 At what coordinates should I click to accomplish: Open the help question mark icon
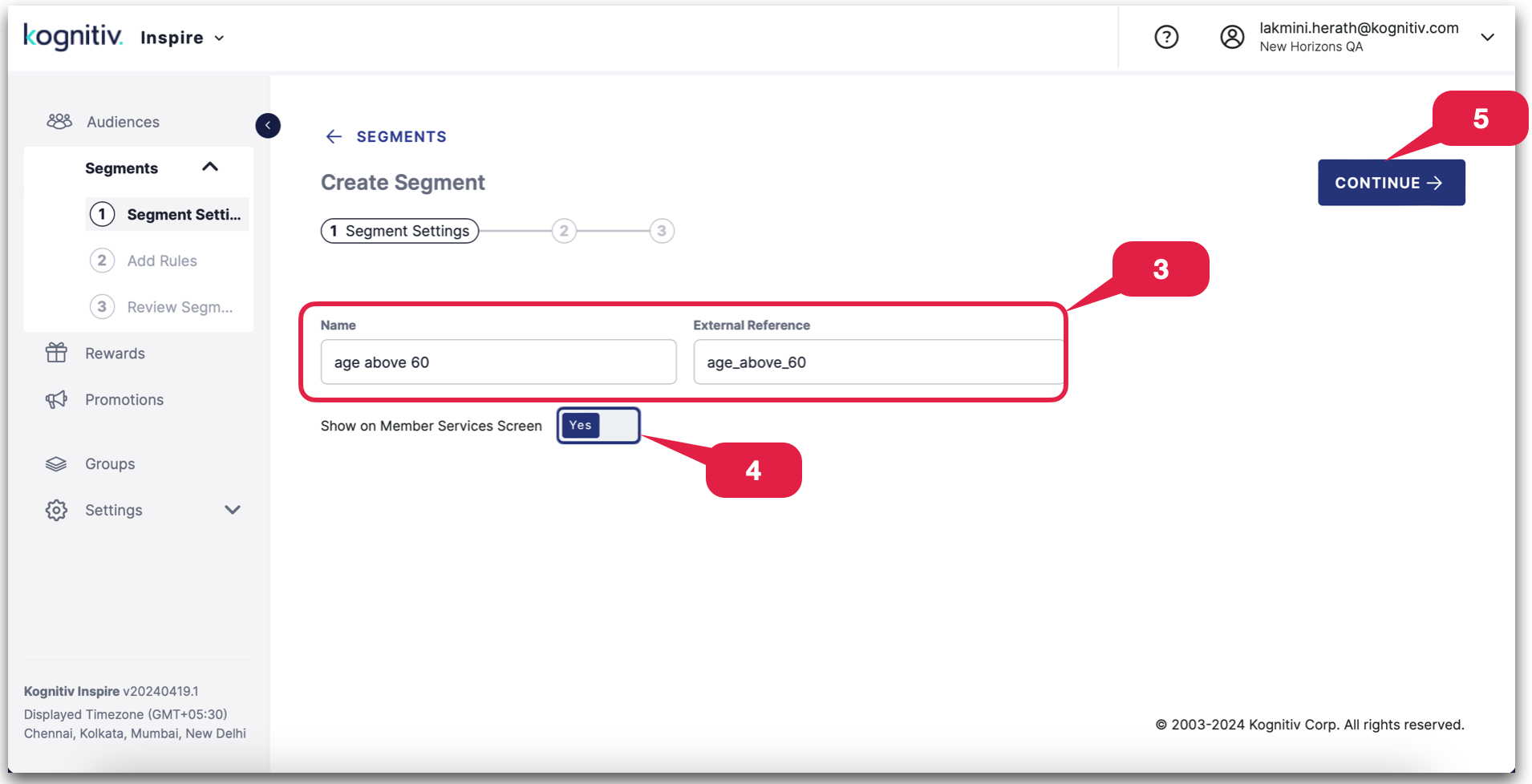(1166, 37)
